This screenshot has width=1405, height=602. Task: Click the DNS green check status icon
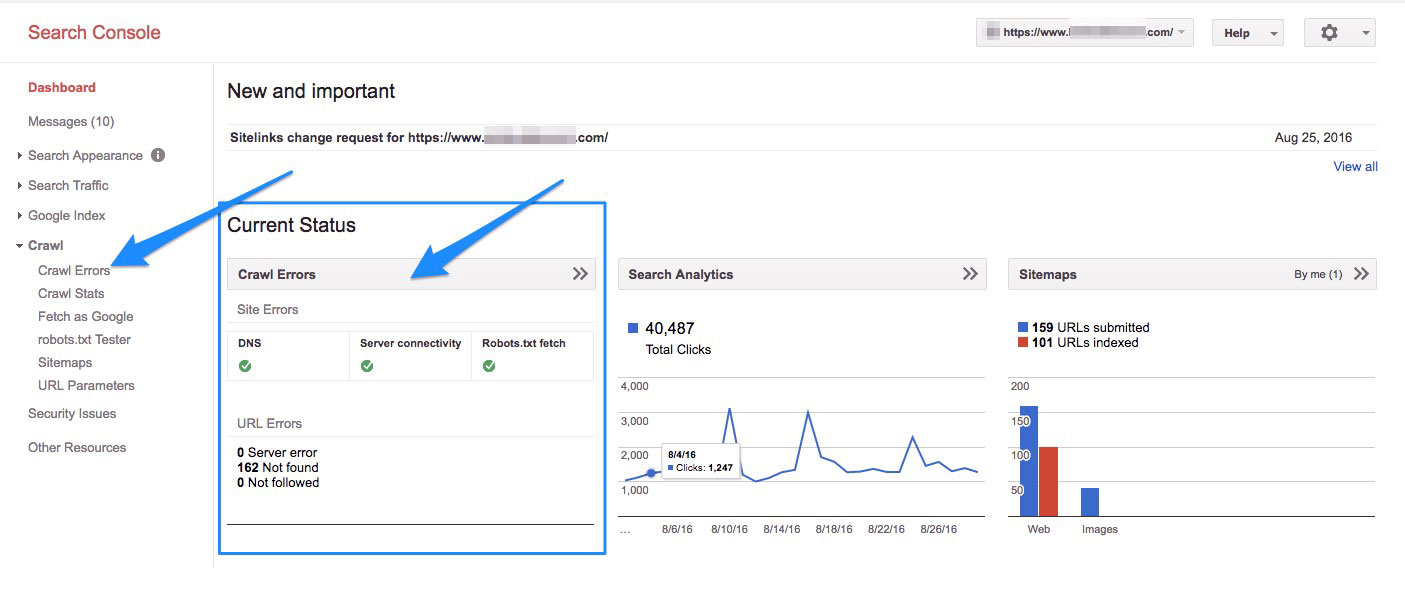point(245,366)
